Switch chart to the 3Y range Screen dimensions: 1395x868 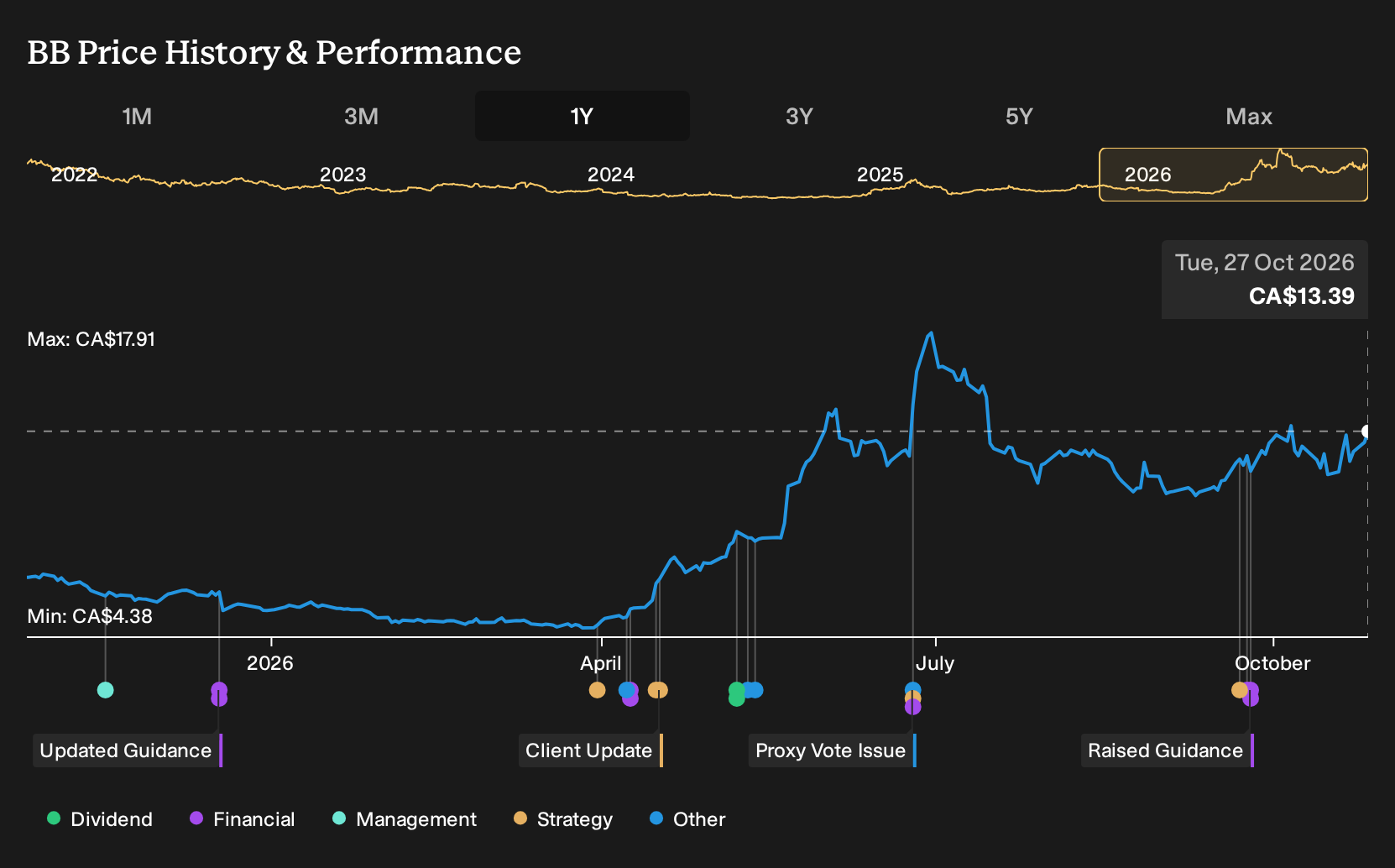pos(799,116)
